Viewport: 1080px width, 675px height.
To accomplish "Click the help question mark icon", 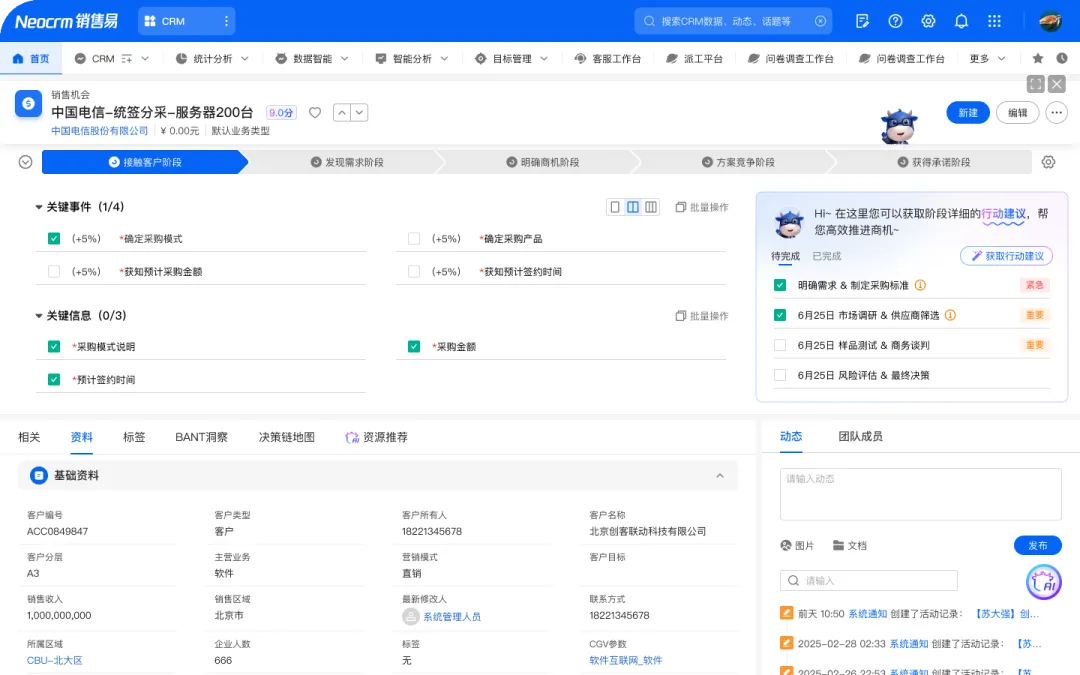I will (895, 21).
